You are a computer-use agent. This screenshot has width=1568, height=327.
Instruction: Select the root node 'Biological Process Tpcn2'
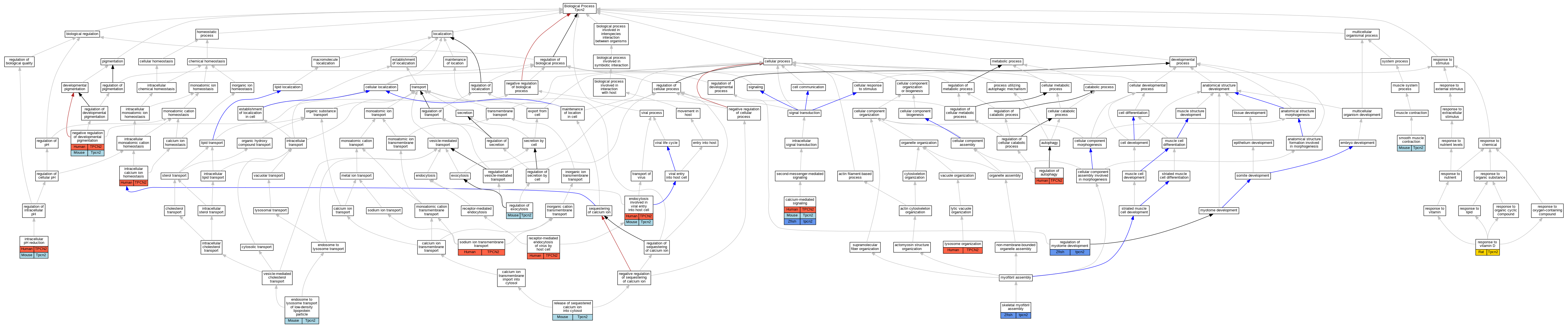tap(579, 8)
